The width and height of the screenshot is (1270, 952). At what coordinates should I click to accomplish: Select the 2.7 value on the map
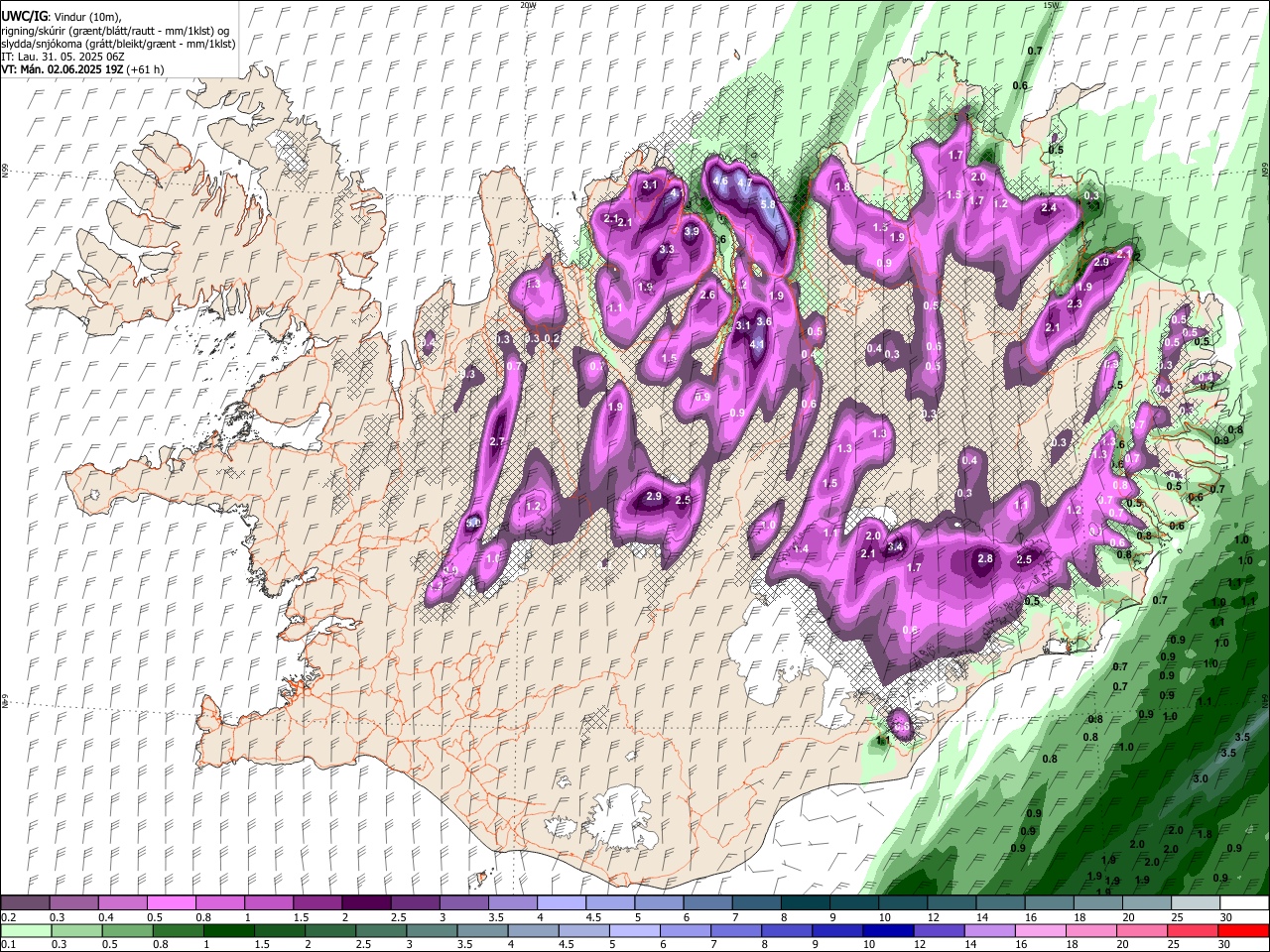(x=497, y=442)
